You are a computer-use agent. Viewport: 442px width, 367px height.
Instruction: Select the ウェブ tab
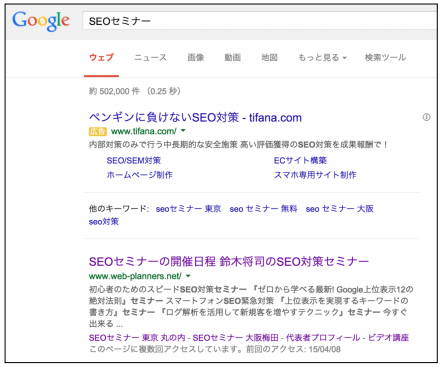(x=101, y=57)
